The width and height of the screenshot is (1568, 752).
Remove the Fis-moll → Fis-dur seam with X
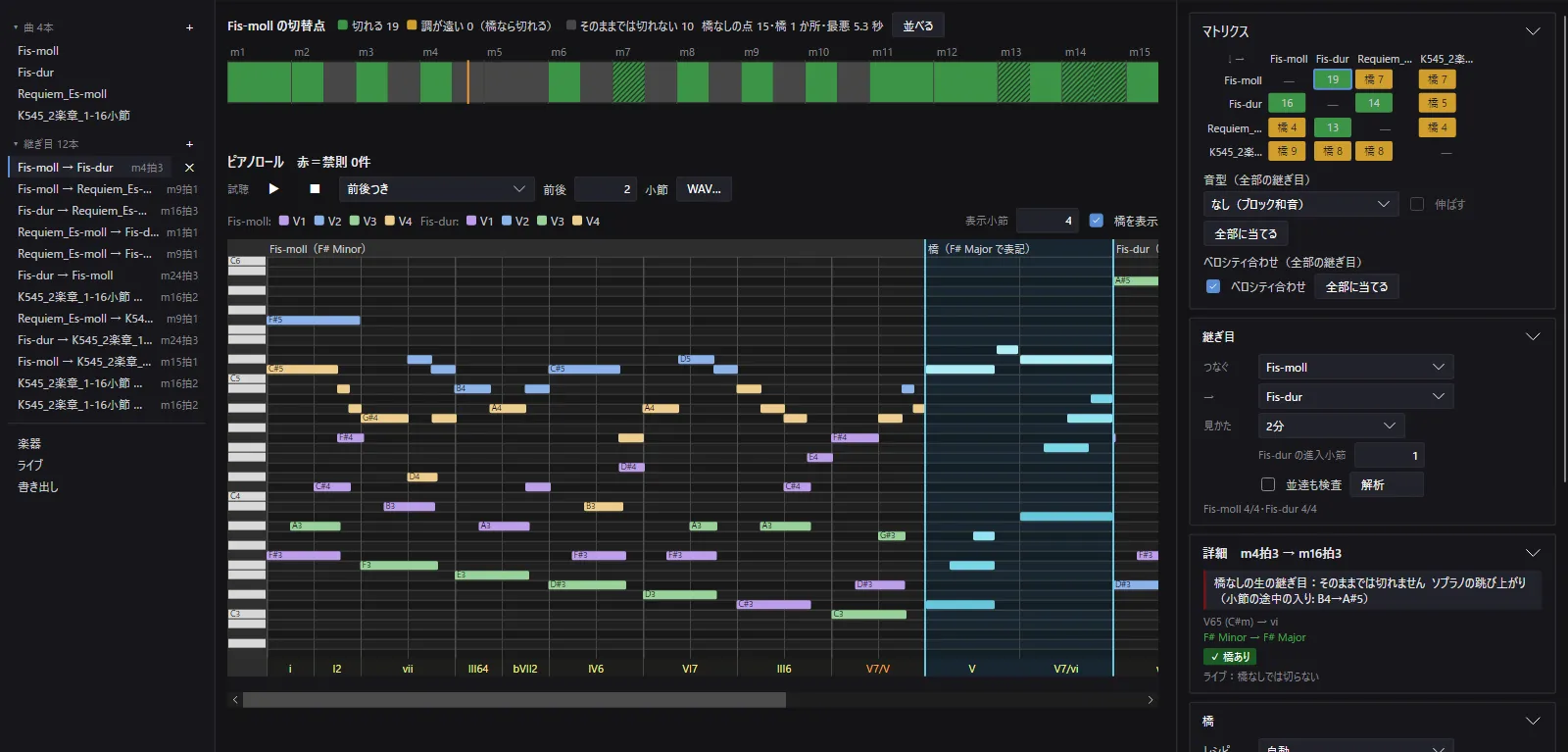[189, 168]
